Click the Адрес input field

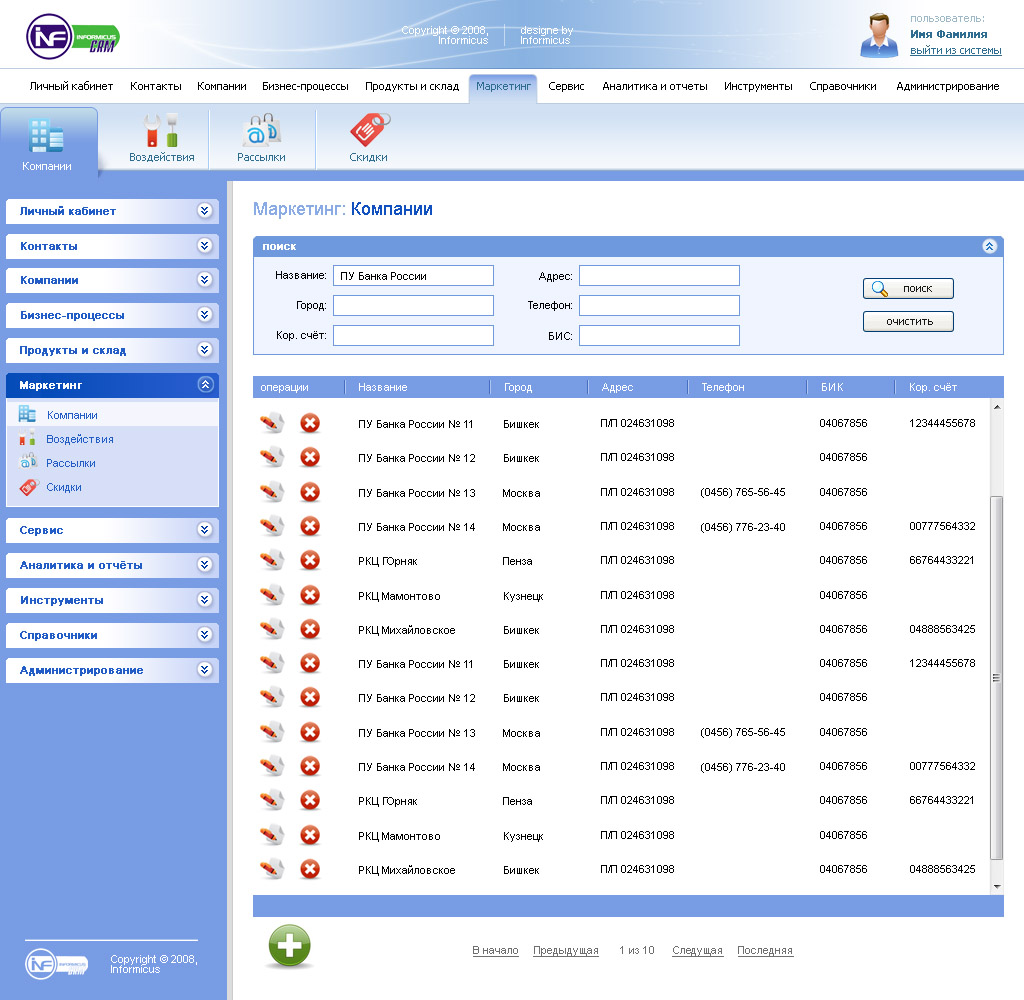659,275
